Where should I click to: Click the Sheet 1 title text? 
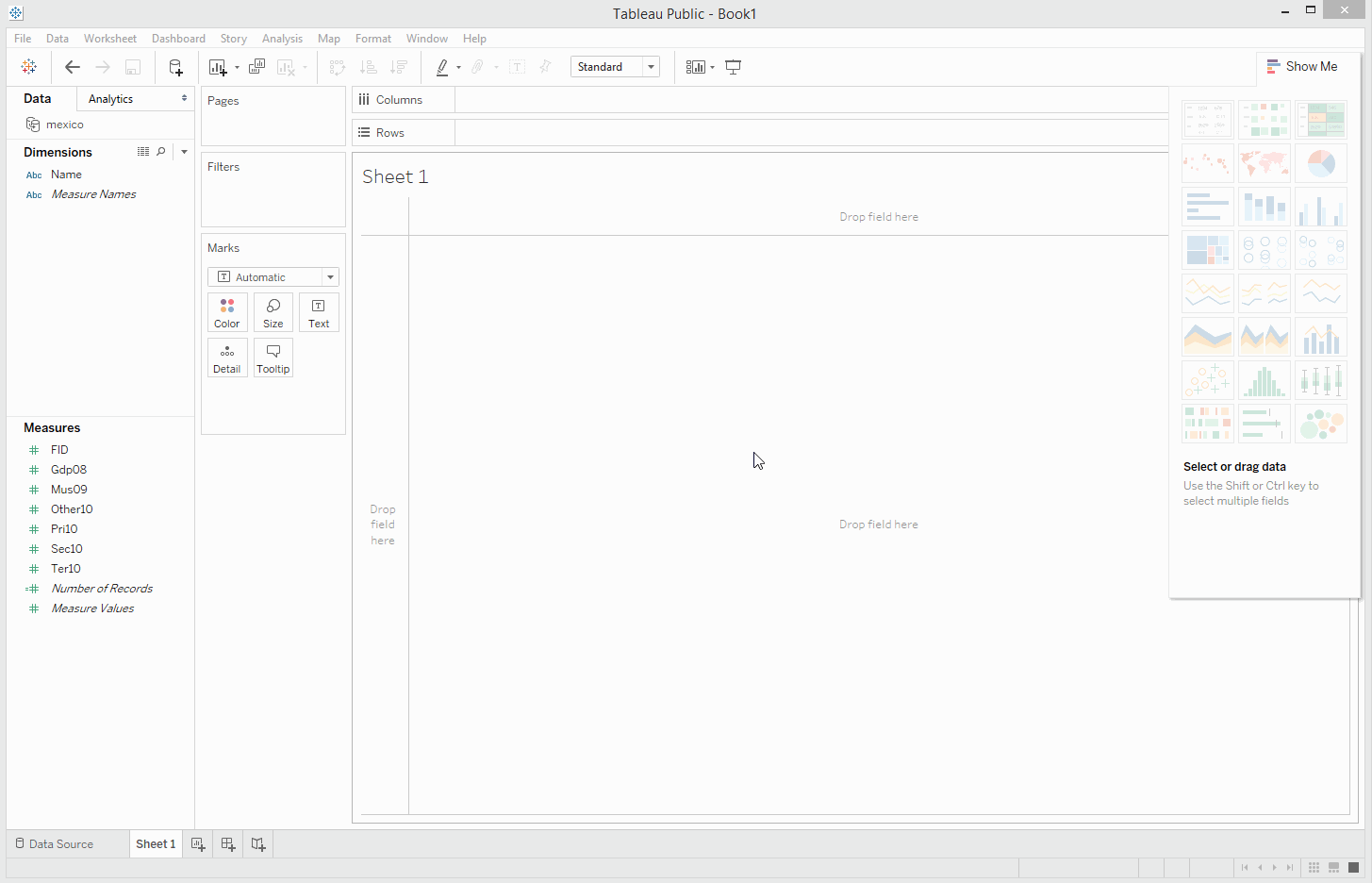coord(395,176)
